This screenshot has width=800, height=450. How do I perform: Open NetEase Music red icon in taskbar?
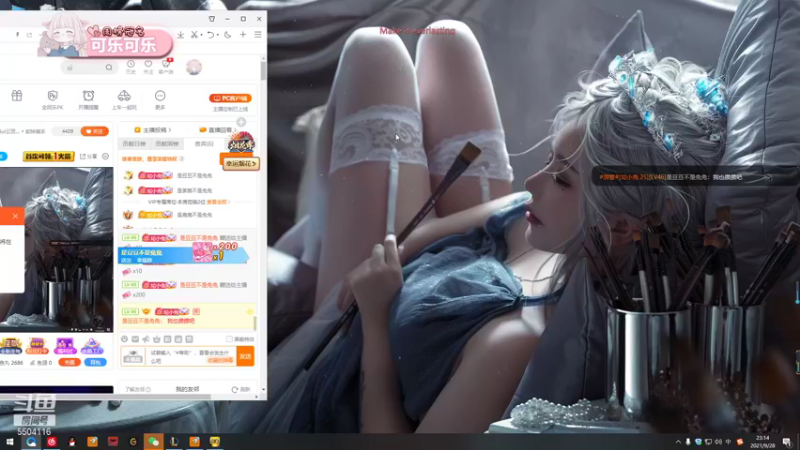tap(52, 442)
